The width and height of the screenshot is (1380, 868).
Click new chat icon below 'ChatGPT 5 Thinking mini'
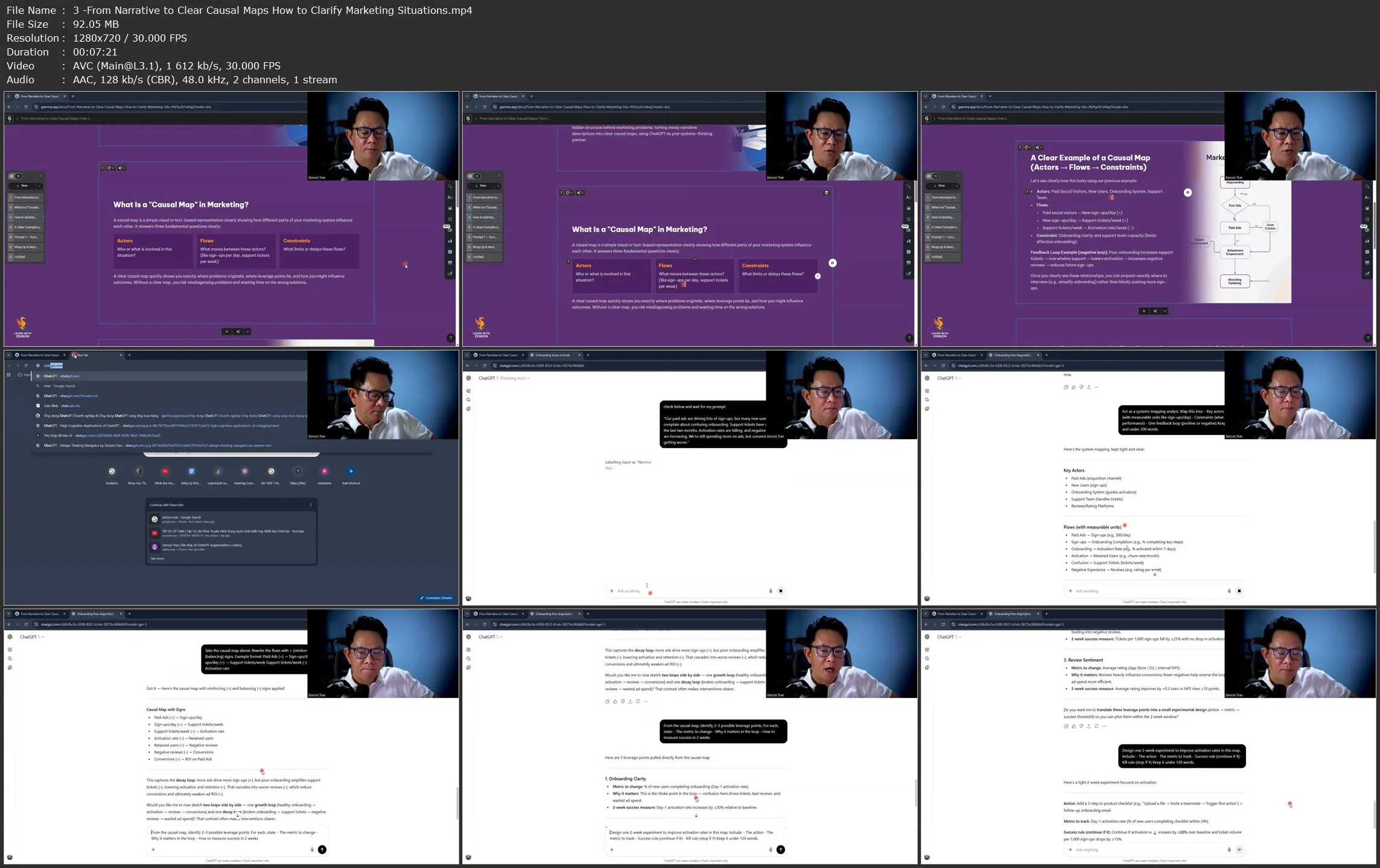coord(468,391)
